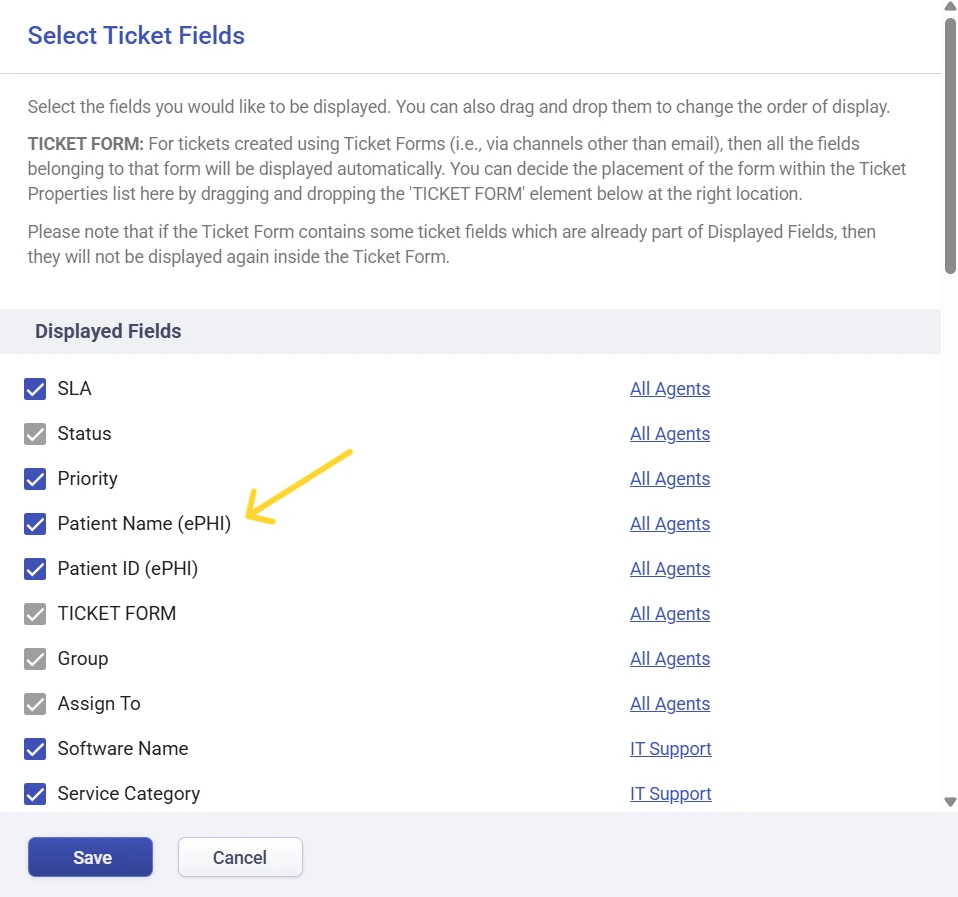Select the Patient ID (ePHI) label
The image size is (958, 897).
click(x=128, y=569)
